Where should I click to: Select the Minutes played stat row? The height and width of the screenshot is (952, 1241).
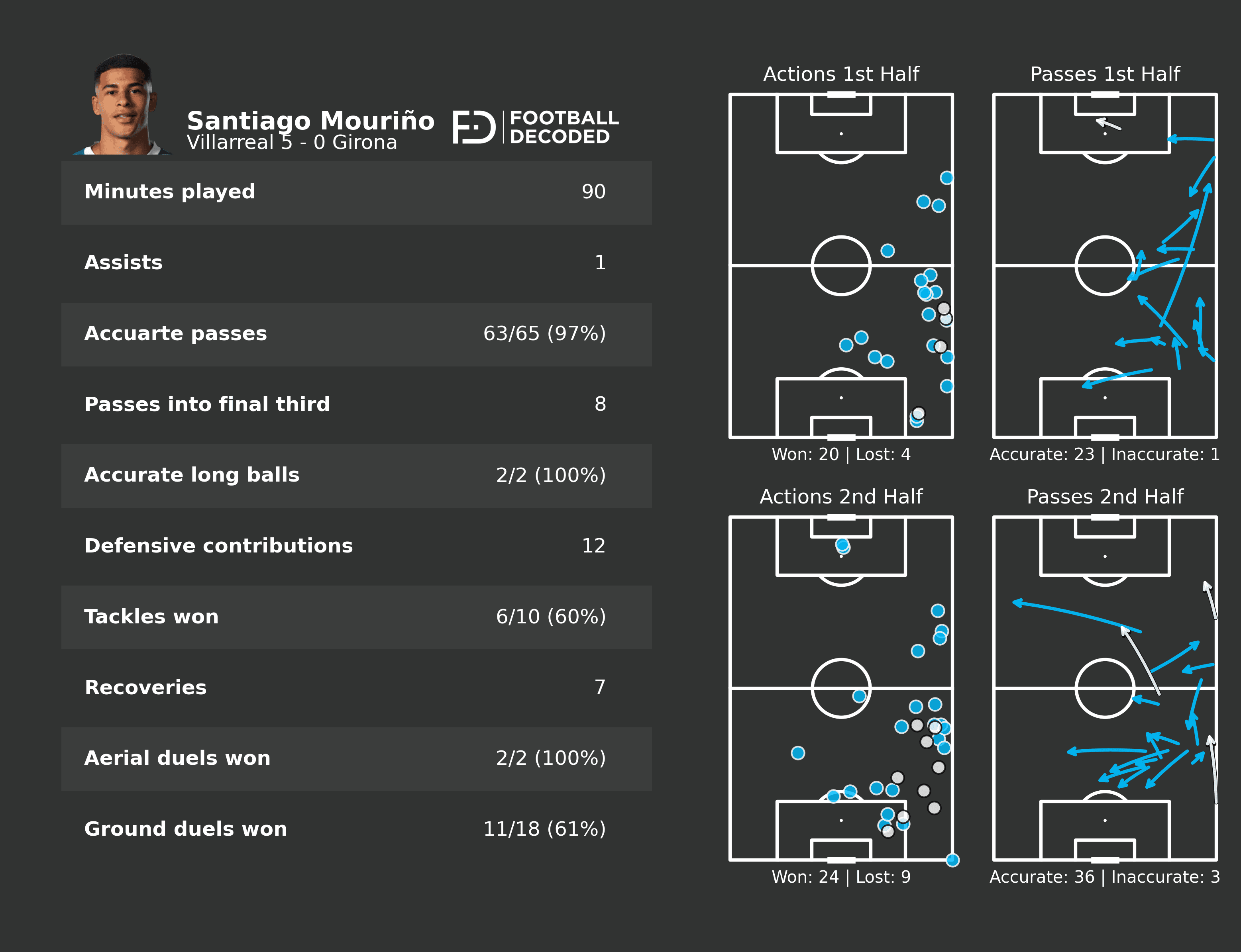click(x=356, y=192)
